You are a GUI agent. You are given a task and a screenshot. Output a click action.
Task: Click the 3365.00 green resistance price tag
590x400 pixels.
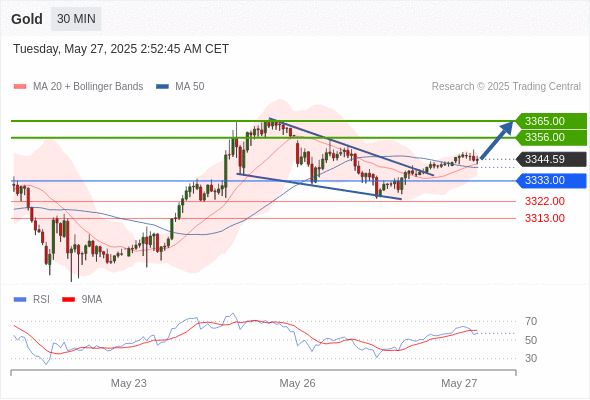tap(551, 121)
